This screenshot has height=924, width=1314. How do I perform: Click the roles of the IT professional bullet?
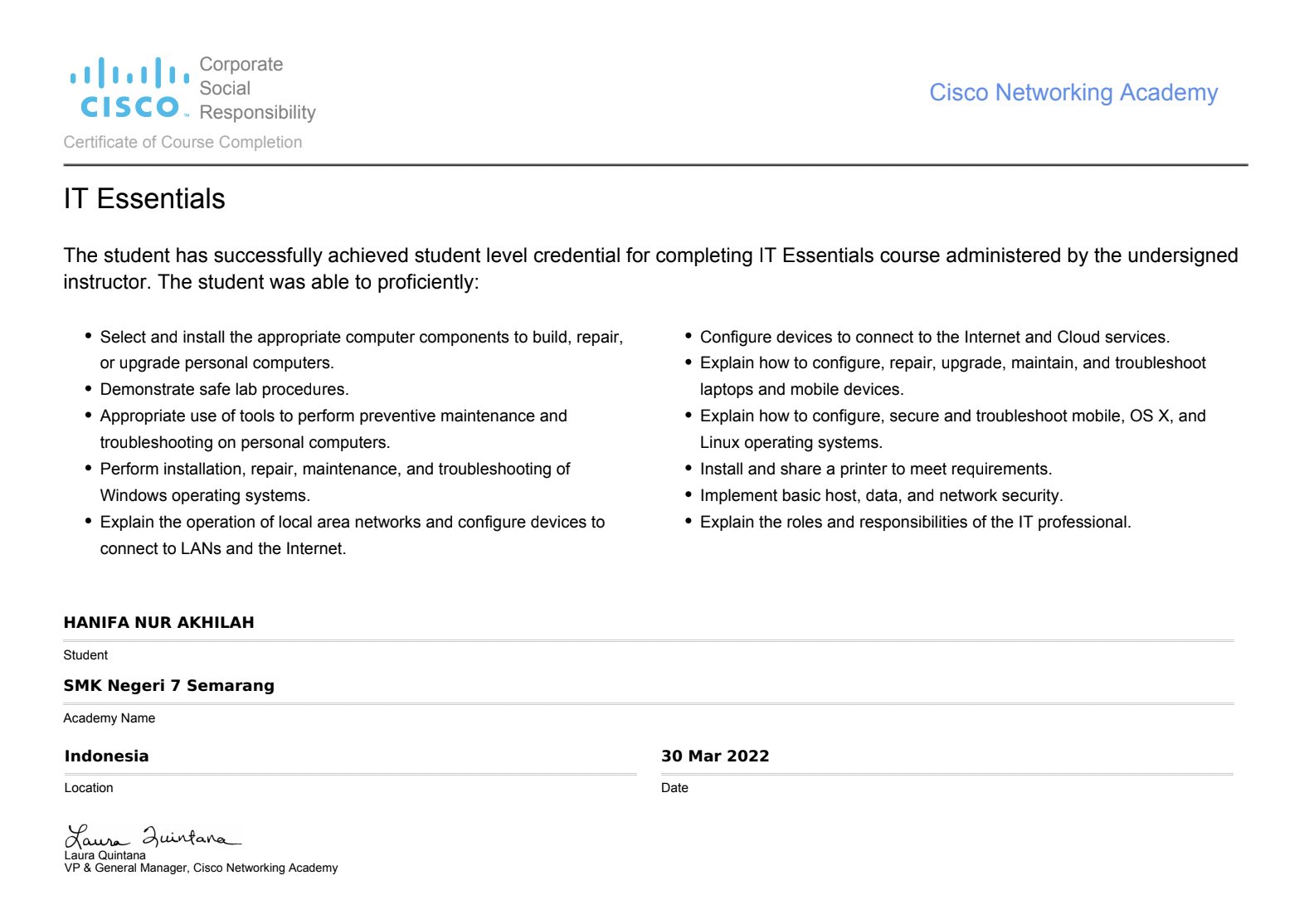(915, 523)
